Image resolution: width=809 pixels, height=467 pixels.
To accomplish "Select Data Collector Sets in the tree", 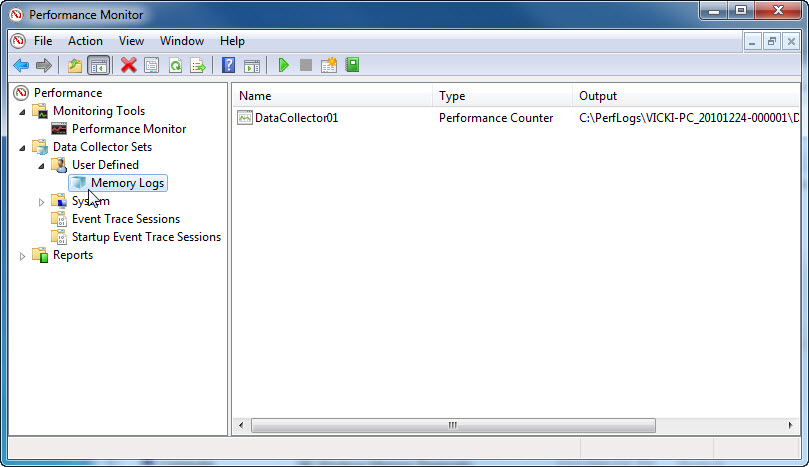I will 102,147.
